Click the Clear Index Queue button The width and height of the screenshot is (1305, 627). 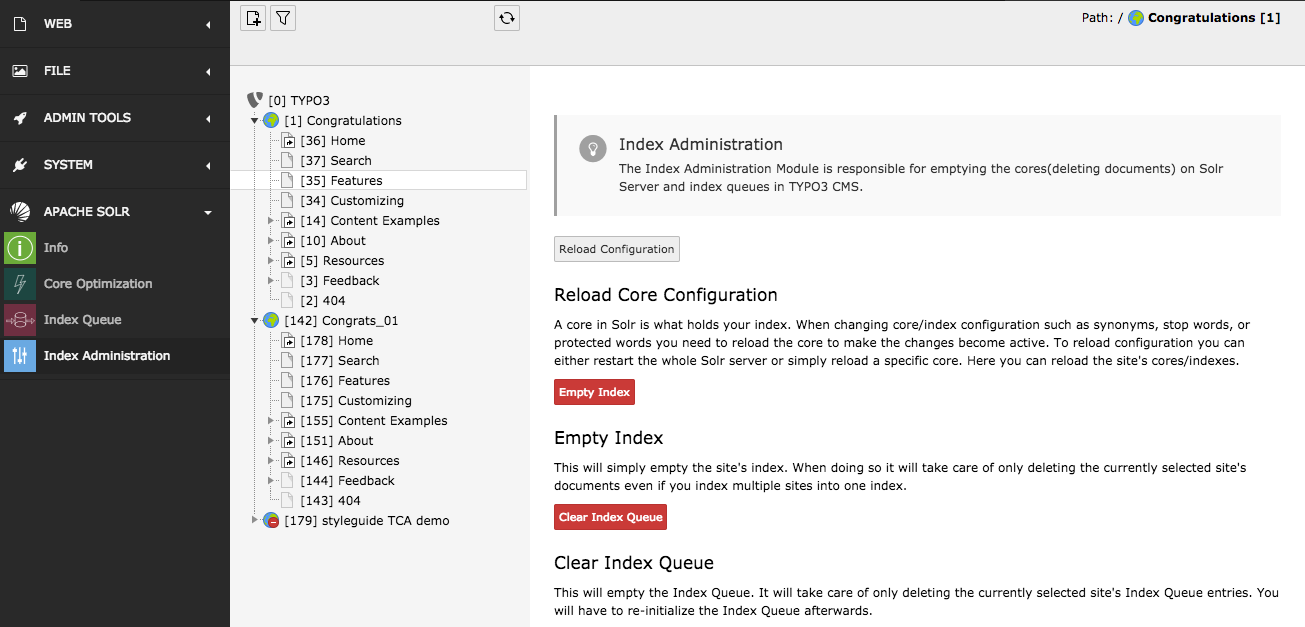[610, 517]
